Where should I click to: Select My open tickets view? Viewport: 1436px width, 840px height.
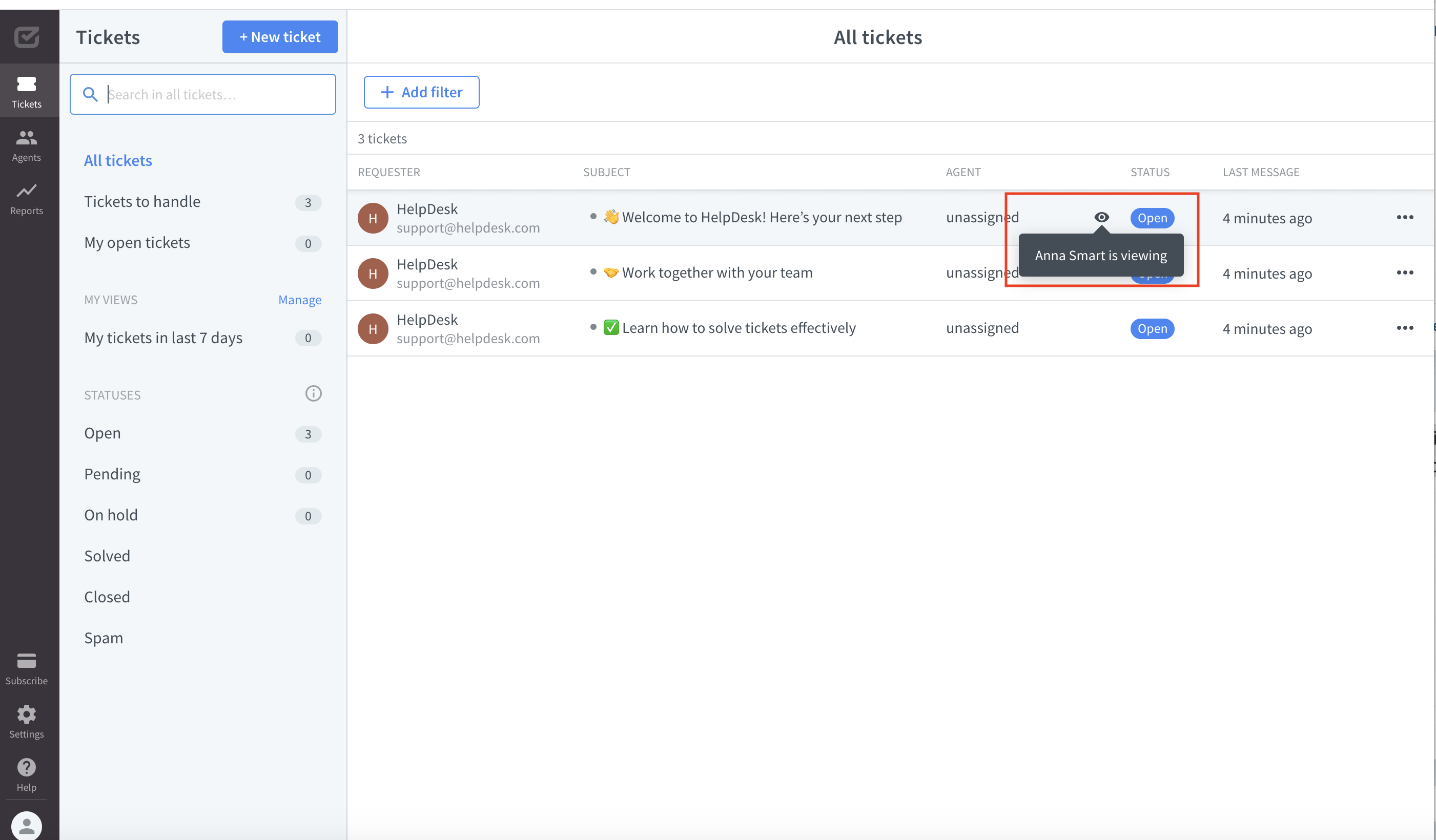(137, 243)
